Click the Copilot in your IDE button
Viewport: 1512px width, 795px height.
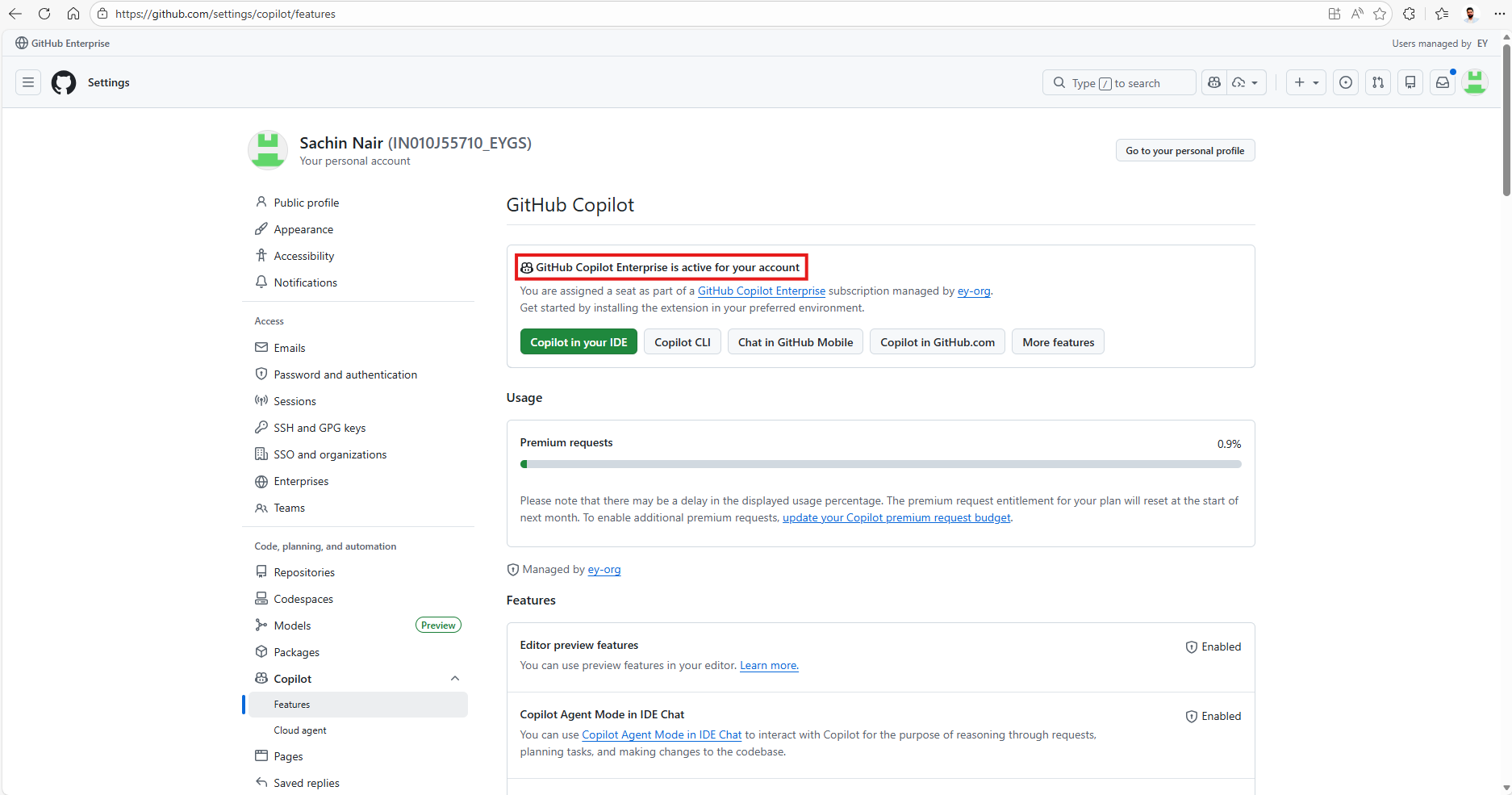click(578, 342)
